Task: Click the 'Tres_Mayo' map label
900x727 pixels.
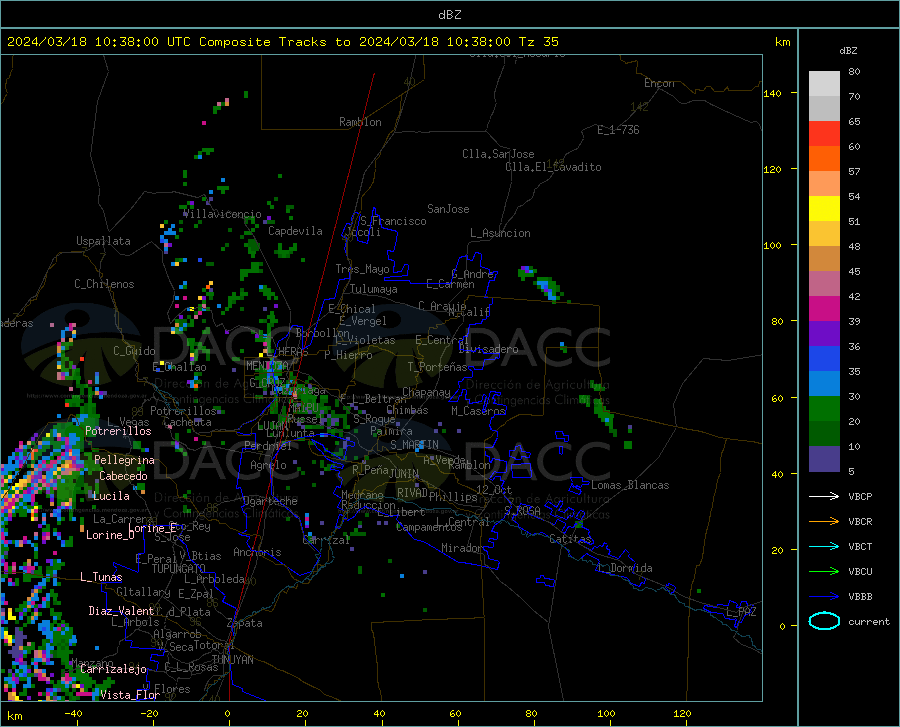Action: (362, 269)
